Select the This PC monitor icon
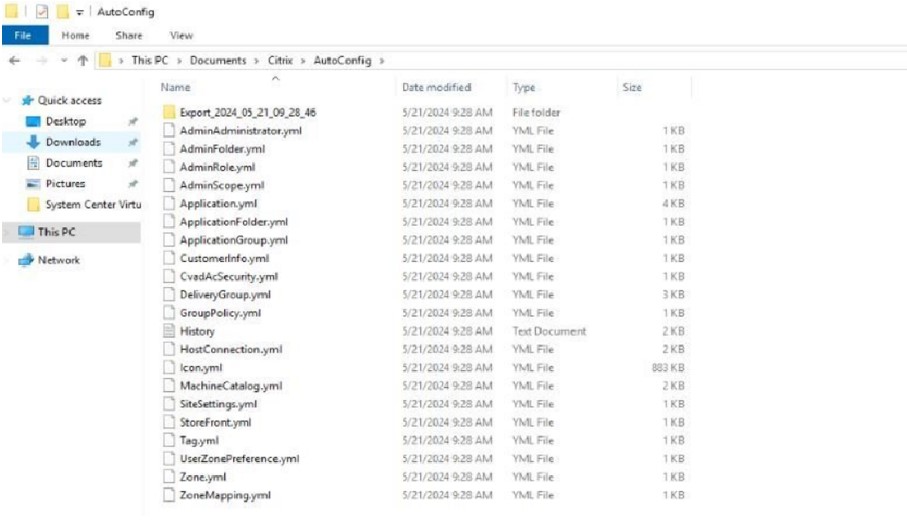 26,232
